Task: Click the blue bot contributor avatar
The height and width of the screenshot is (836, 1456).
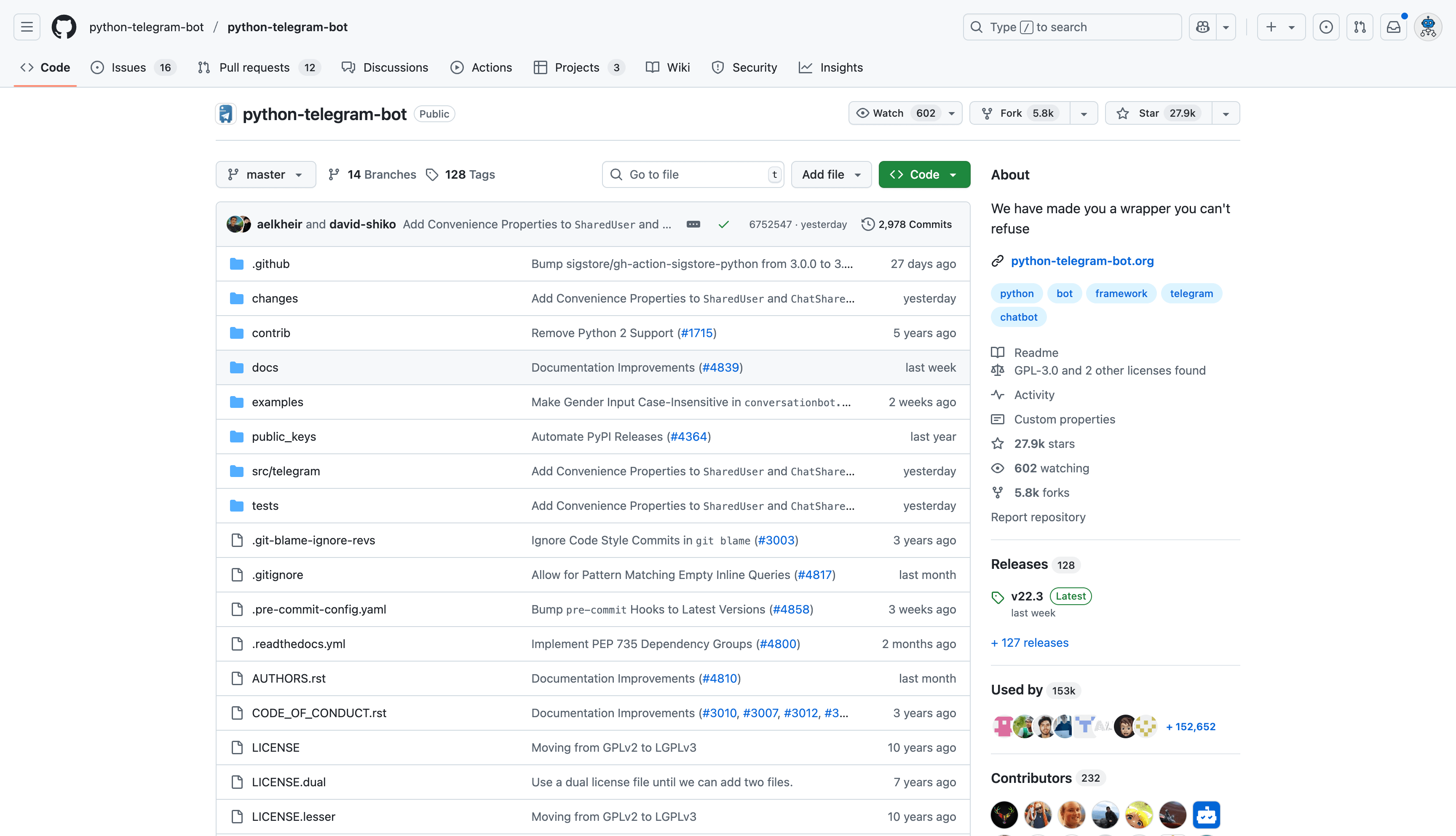Action: pos(1206,814)
